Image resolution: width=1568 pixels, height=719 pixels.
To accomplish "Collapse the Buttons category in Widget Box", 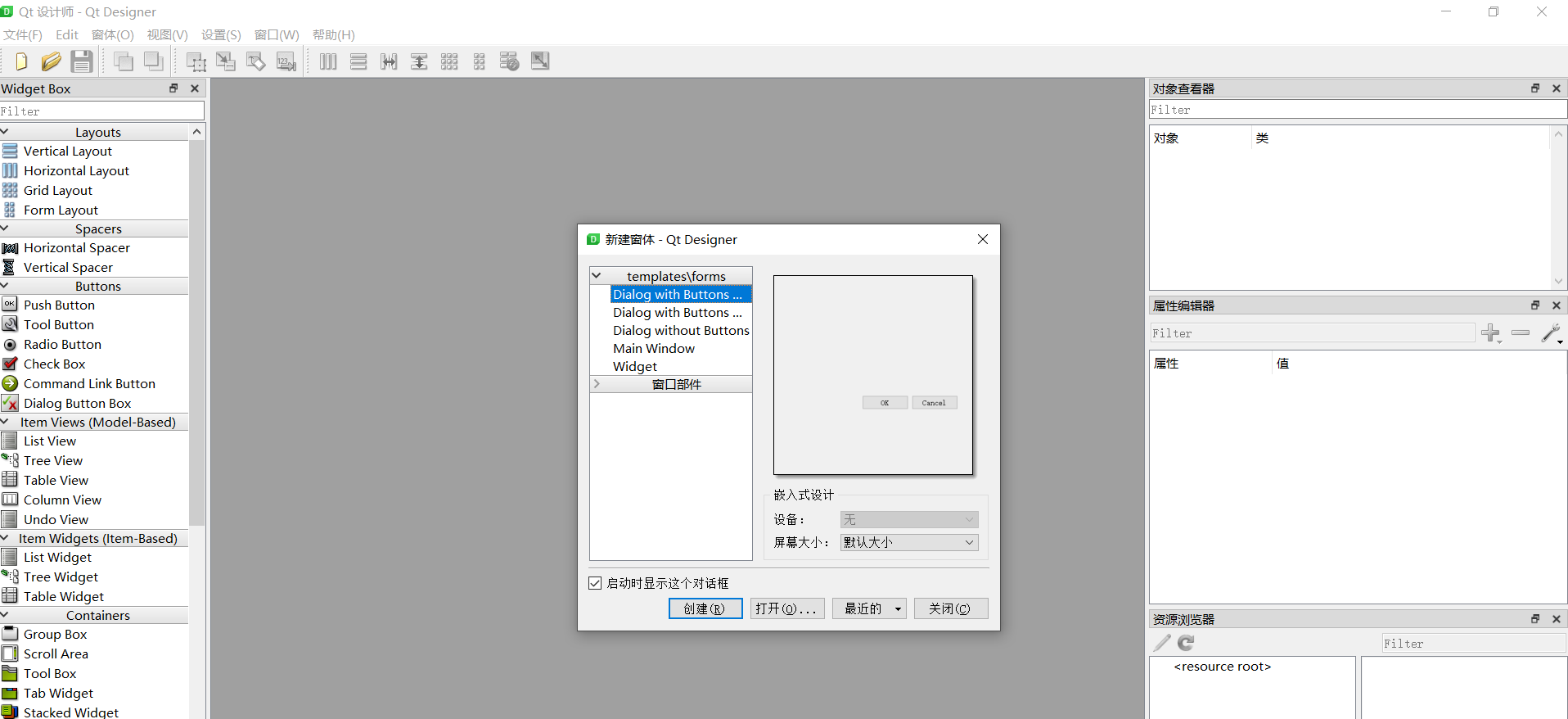I will (x=5, y=286).
